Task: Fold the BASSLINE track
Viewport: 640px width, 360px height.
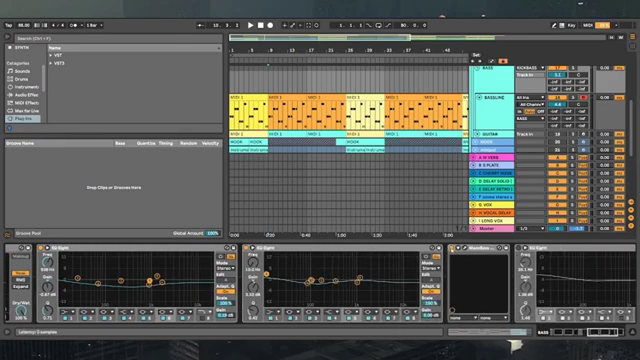Action: click(479, 98)
